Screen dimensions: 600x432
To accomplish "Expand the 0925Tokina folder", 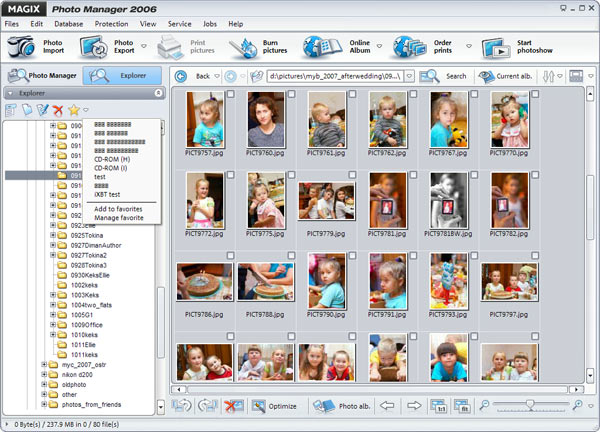I will point(53,235).
